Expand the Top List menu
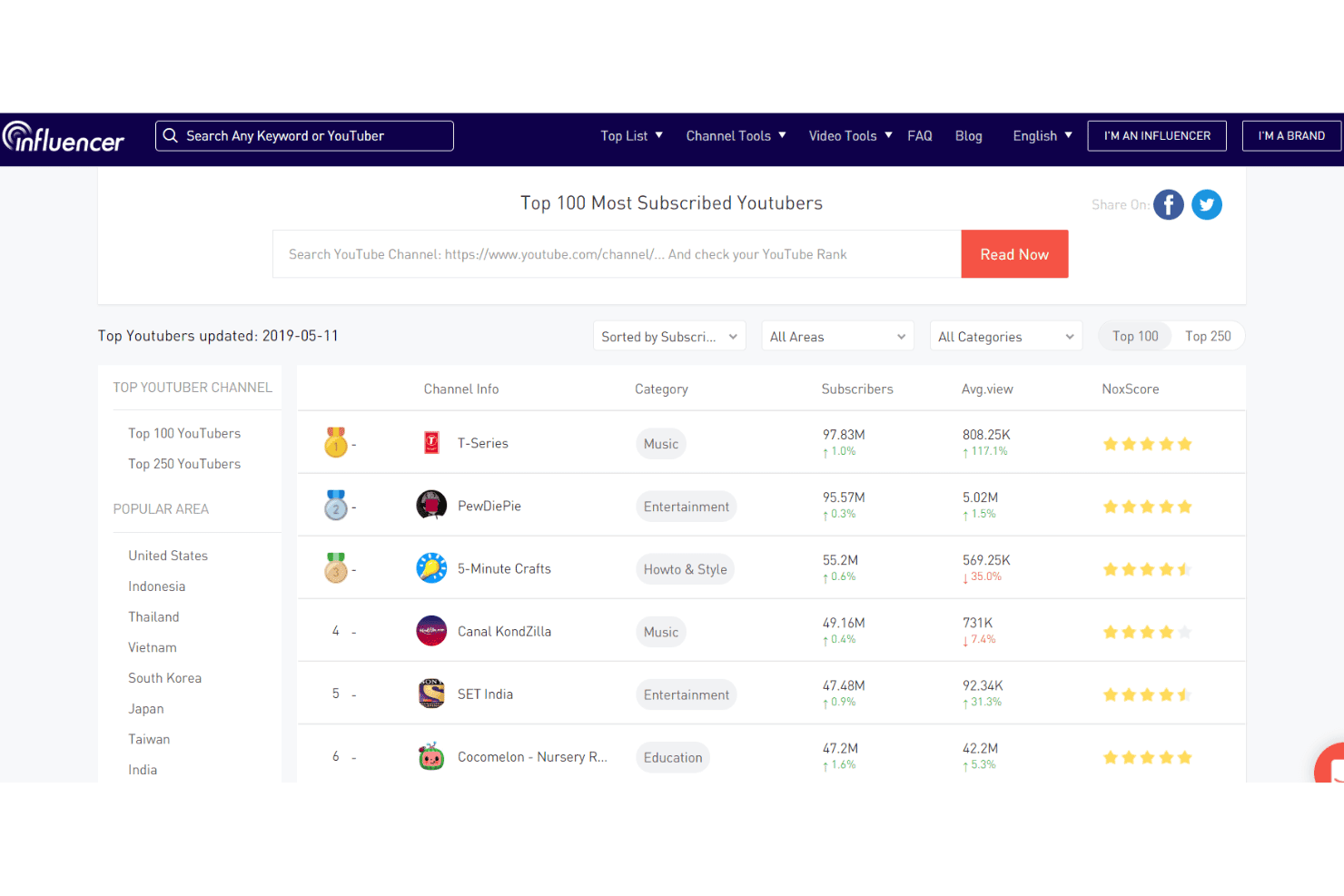Screen dimensions: 1344x896 pyautogui.click(x=631, y=136)
